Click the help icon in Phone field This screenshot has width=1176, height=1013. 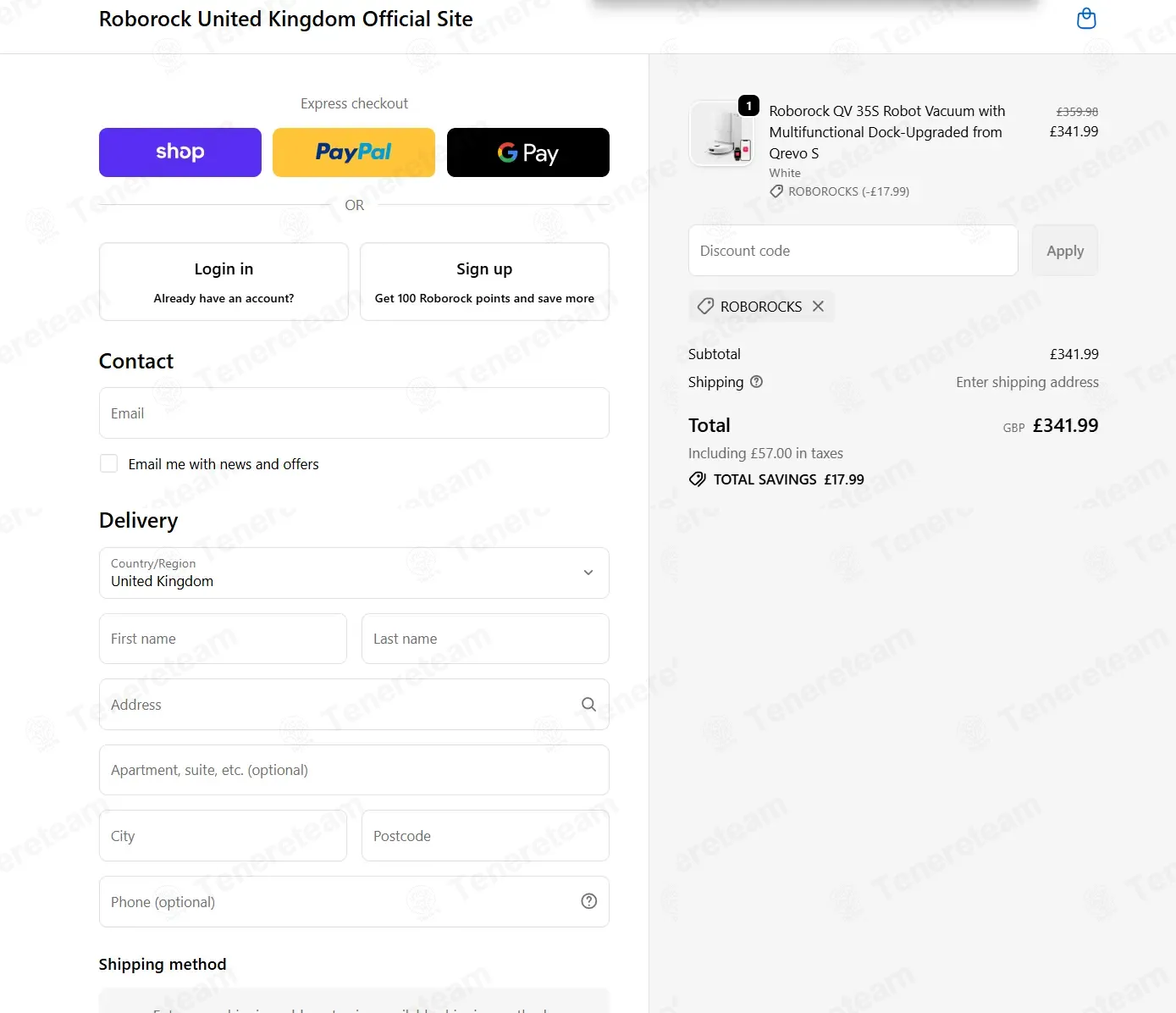(589, 901)
